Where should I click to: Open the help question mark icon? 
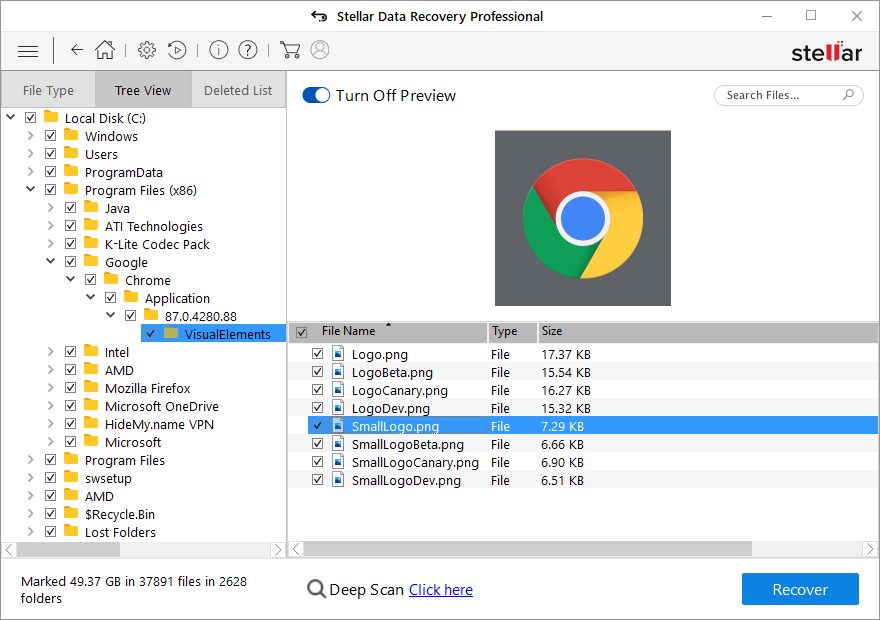coord(248,50)
